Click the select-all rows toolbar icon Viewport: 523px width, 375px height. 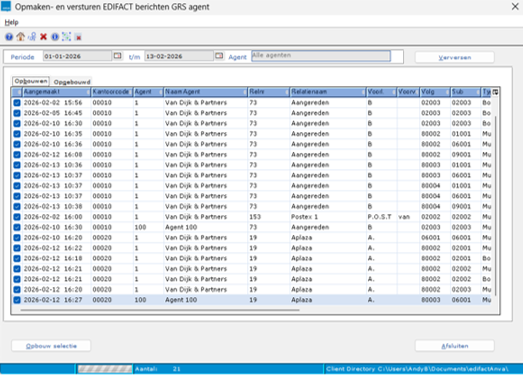pyautogui.click(x=66, y=37)
